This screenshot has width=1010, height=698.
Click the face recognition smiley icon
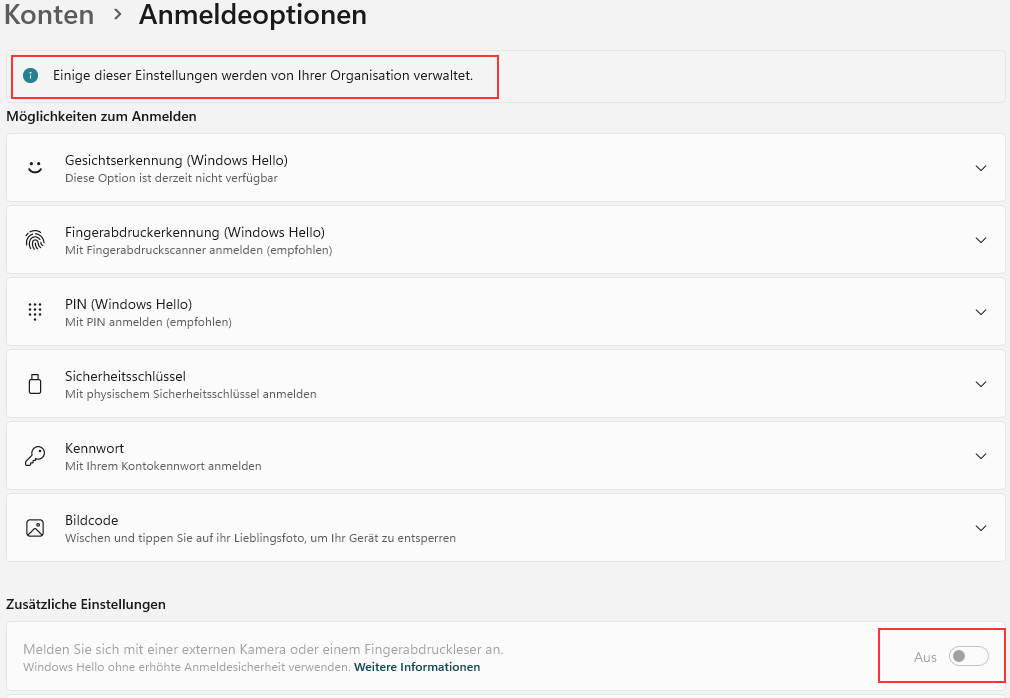(35, 167)
